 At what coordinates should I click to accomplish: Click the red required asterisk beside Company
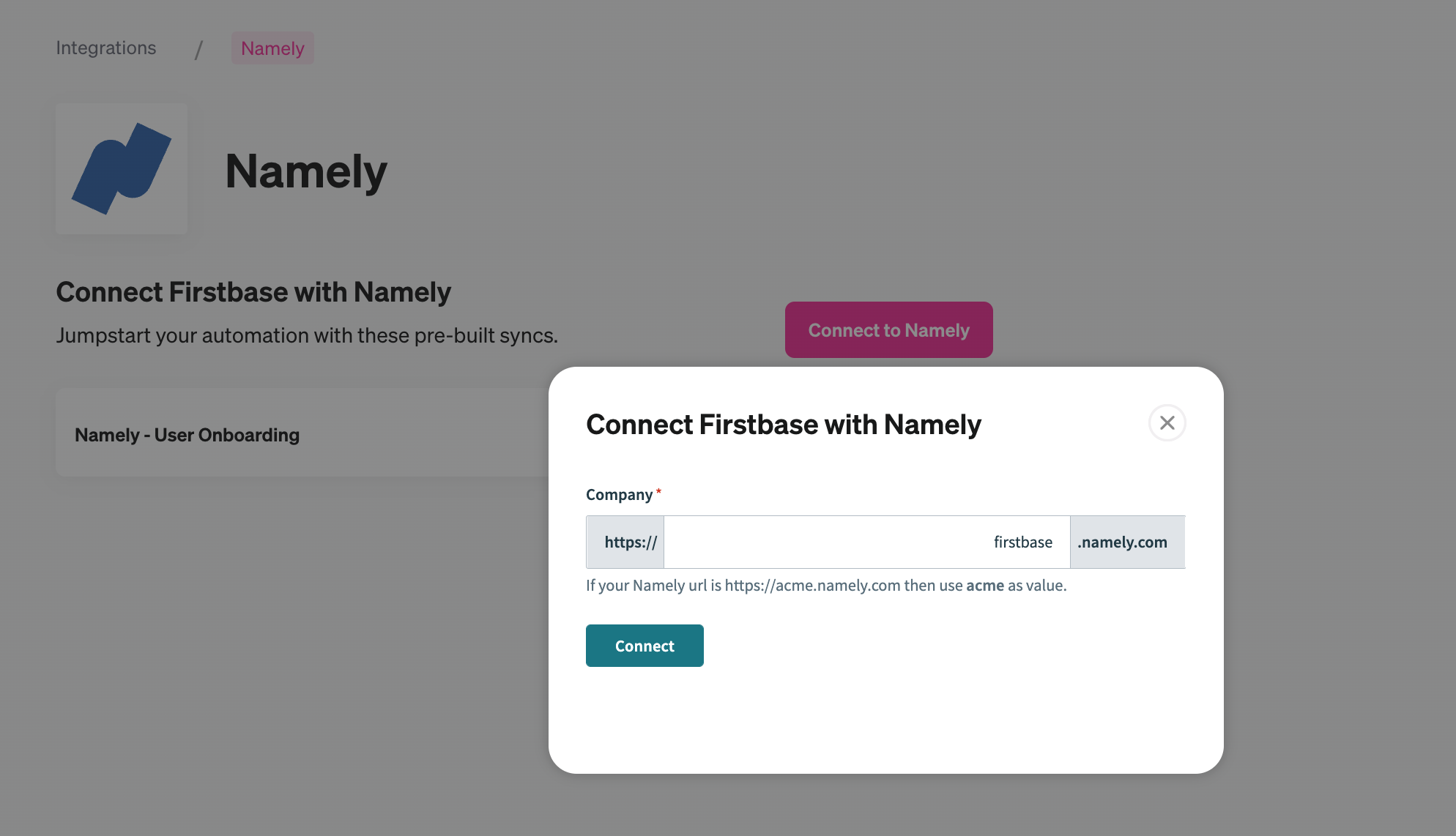point(658,491)
